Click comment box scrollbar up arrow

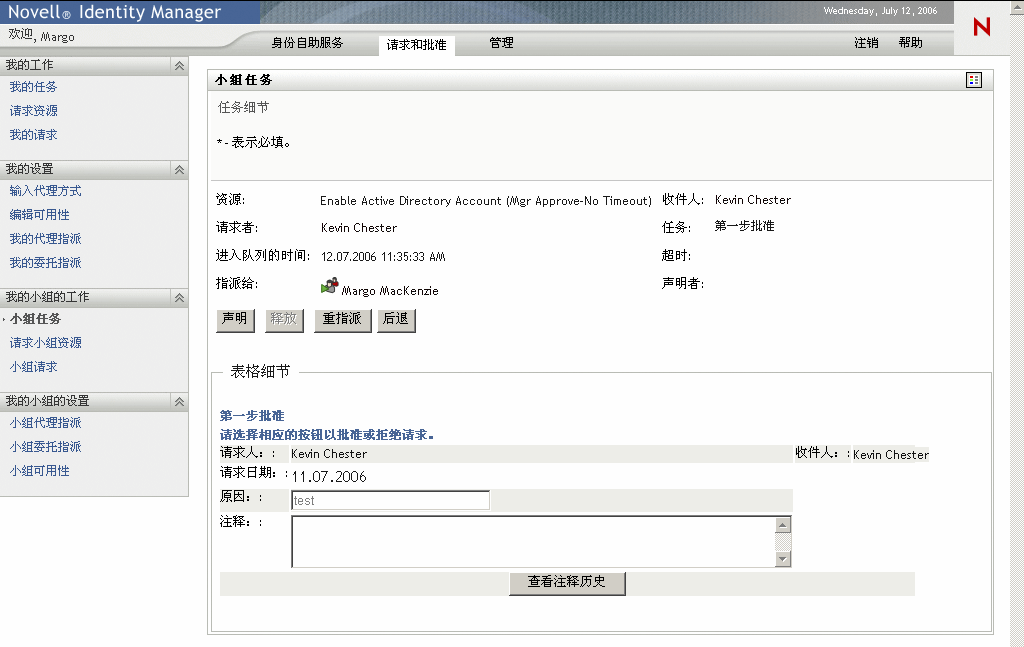(x=782, y=524)
